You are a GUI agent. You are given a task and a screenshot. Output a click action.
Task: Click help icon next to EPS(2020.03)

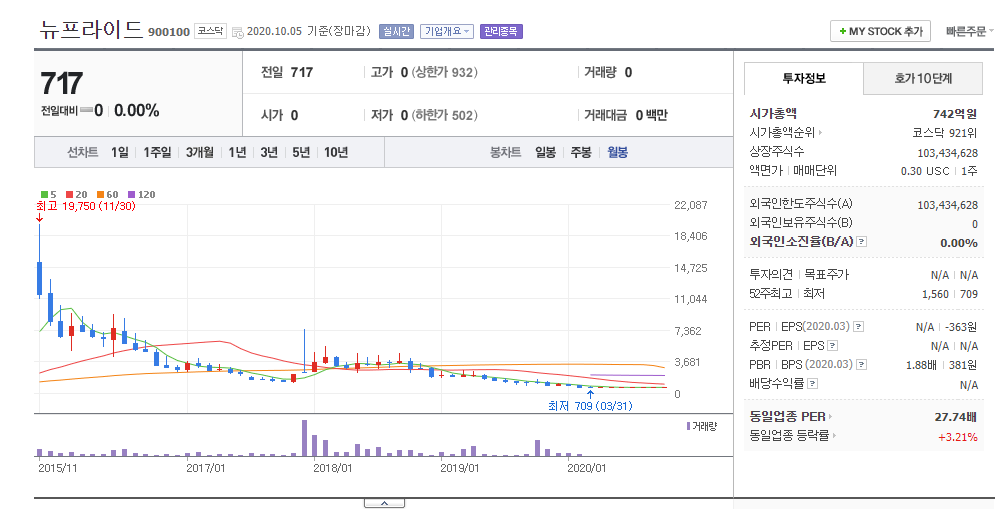[858, 327]
